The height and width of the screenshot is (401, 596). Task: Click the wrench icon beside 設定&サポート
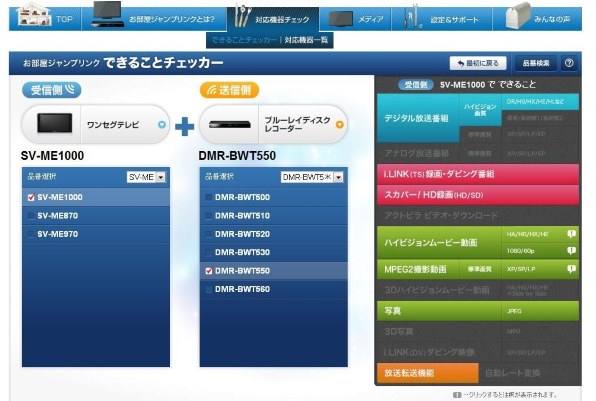coord(412,17)
